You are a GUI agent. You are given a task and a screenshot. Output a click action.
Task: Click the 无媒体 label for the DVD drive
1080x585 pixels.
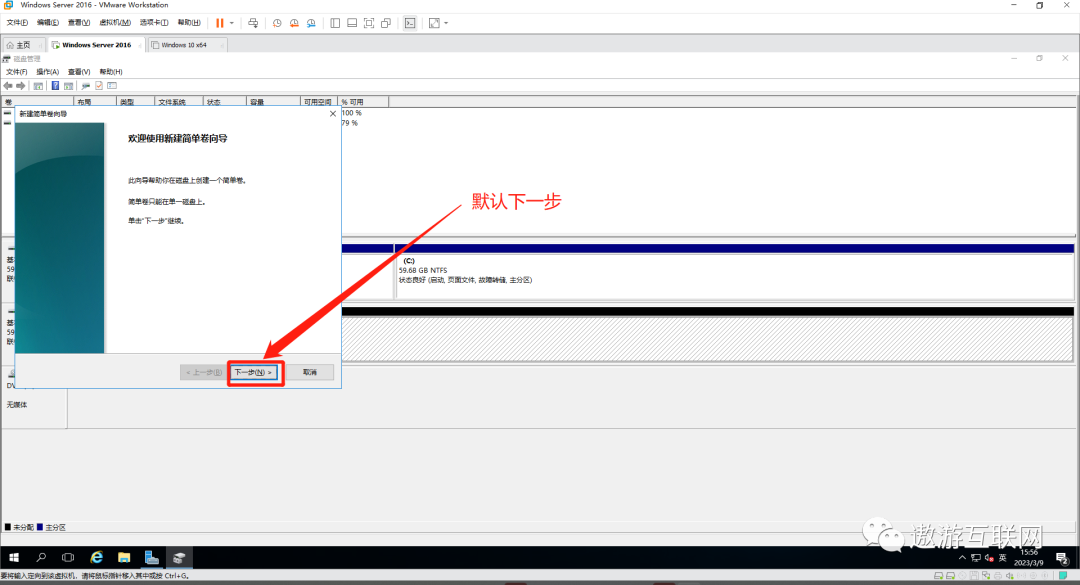click(x=17, y=405)
